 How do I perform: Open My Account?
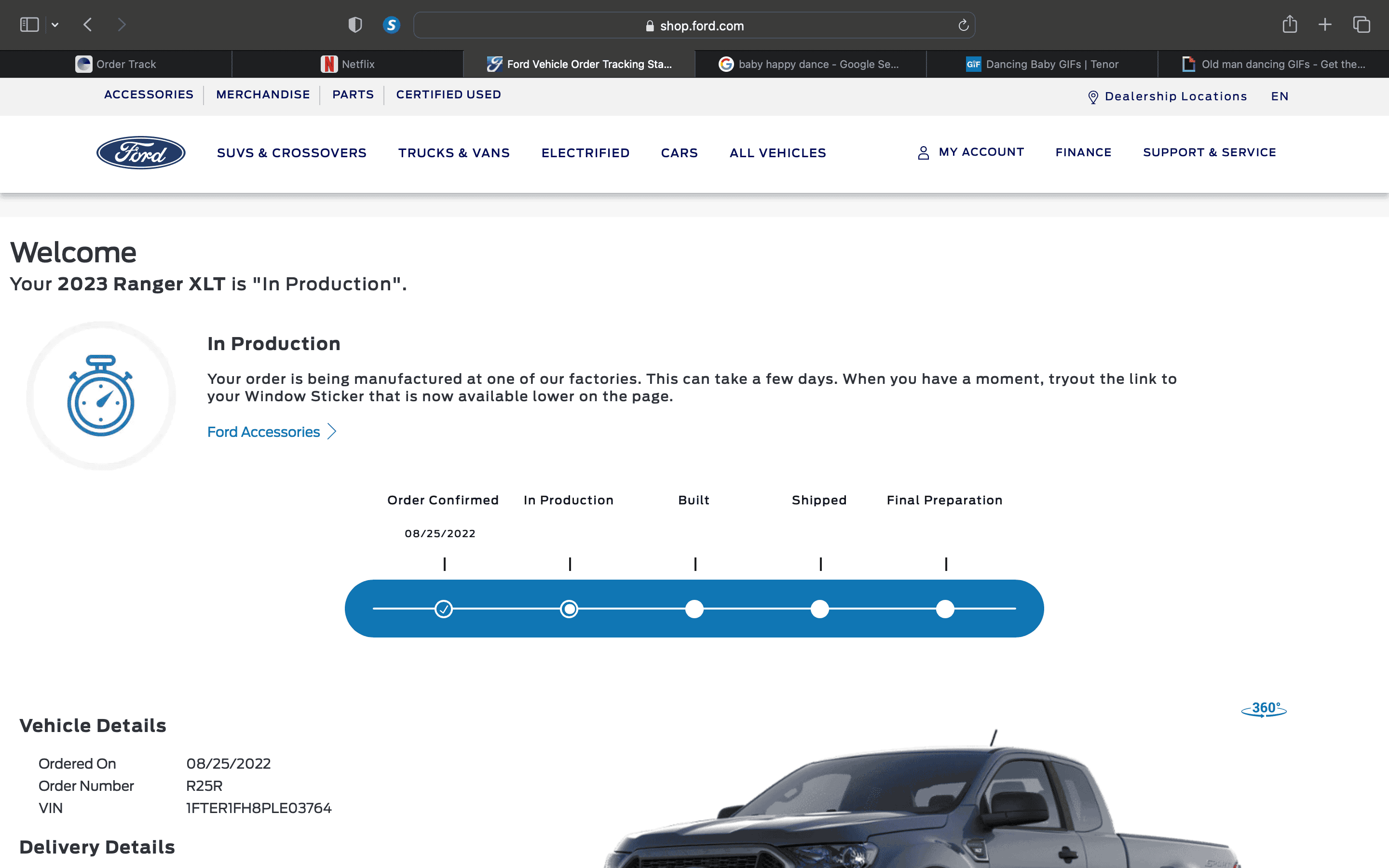(x=981, y=152)
